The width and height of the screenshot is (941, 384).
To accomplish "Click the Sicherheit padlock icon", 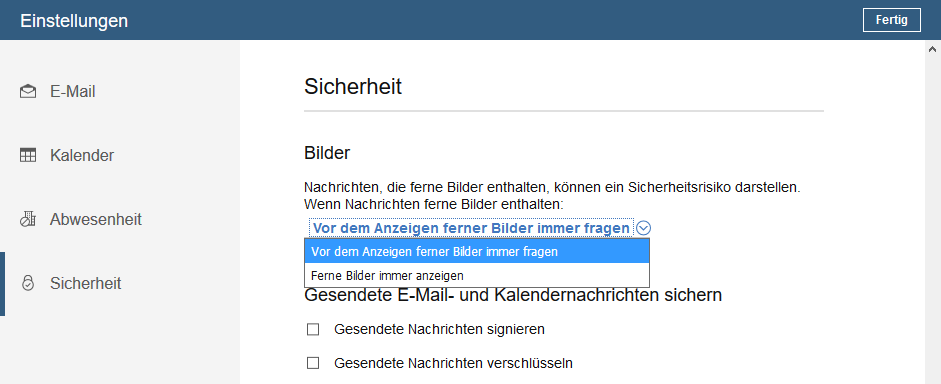I will click(28, 283).
